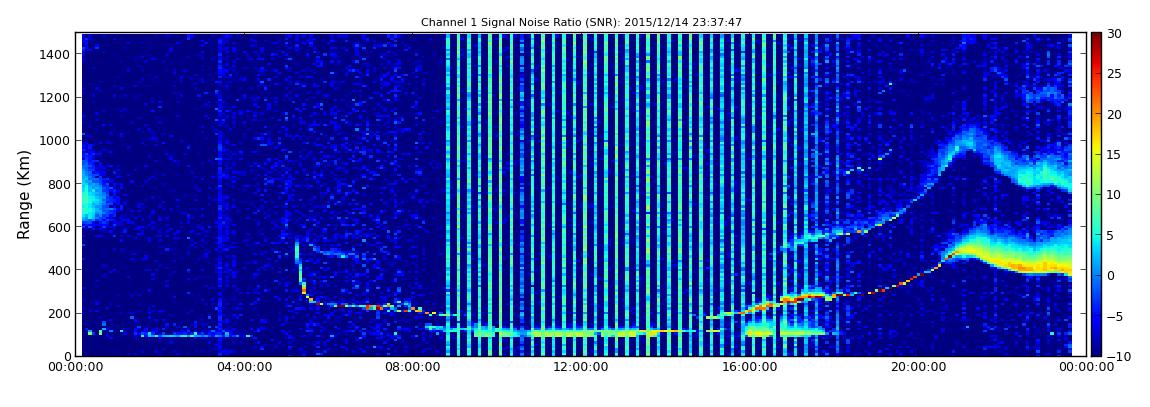Click the 04:00:00 time axis label
The width and height of the screenshot is (1150, 407).
click(x=244, y=367)
